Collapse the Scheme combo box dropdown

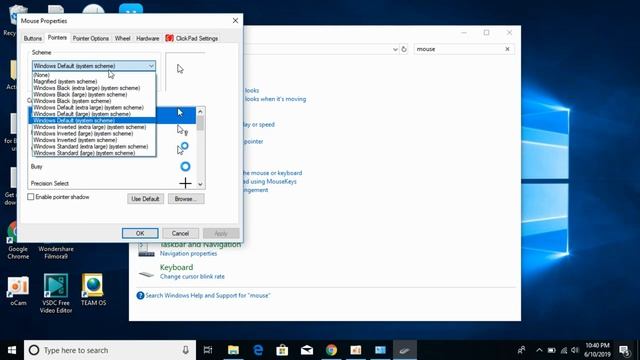coord(151,66)
